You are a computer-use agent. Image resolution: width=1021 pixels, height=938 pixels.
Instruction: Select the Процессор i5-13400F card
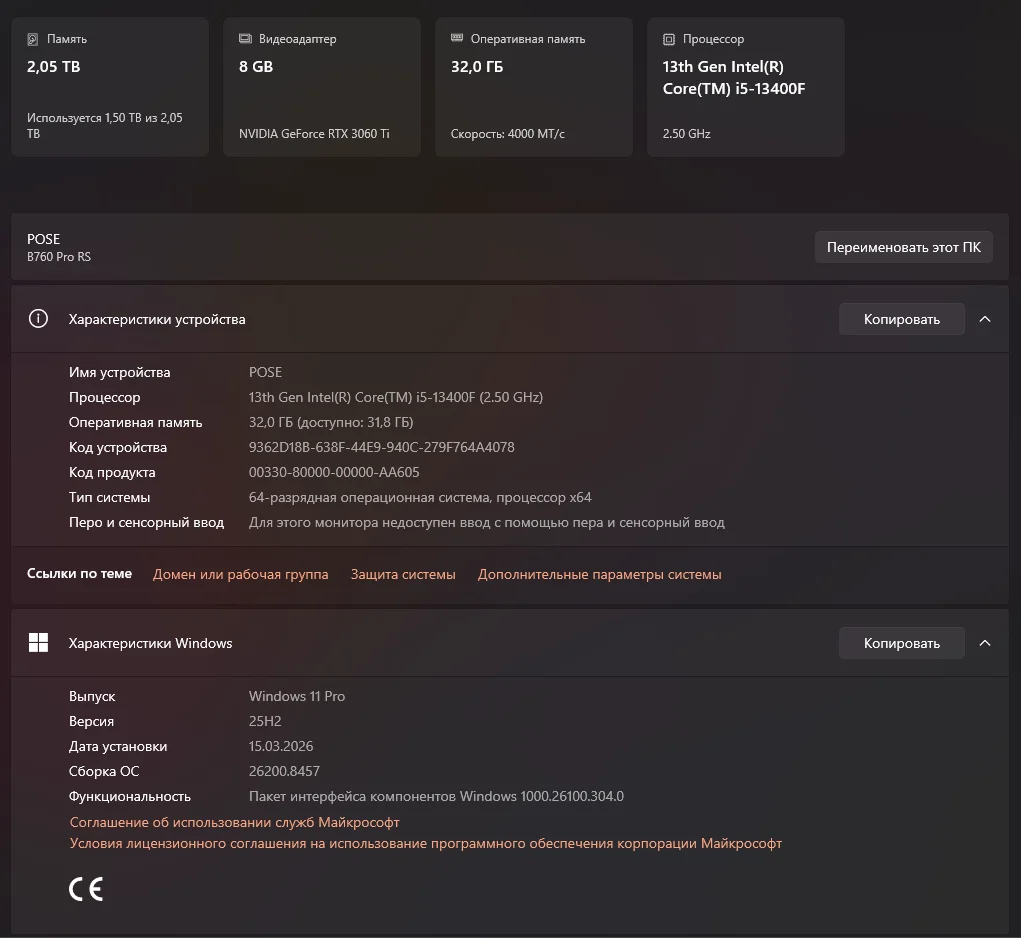pos(746,87)
